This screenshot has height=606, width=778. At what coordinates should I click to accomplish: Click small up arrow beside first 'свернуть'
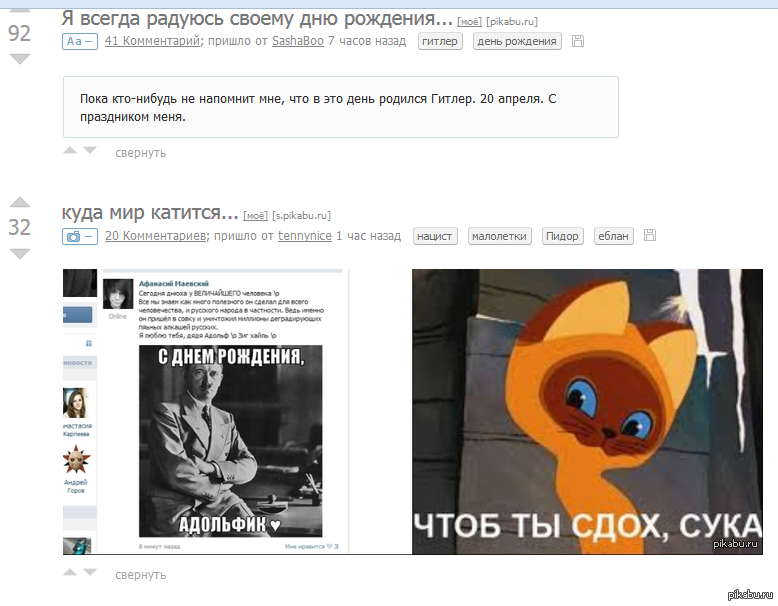tap(70, 151)
